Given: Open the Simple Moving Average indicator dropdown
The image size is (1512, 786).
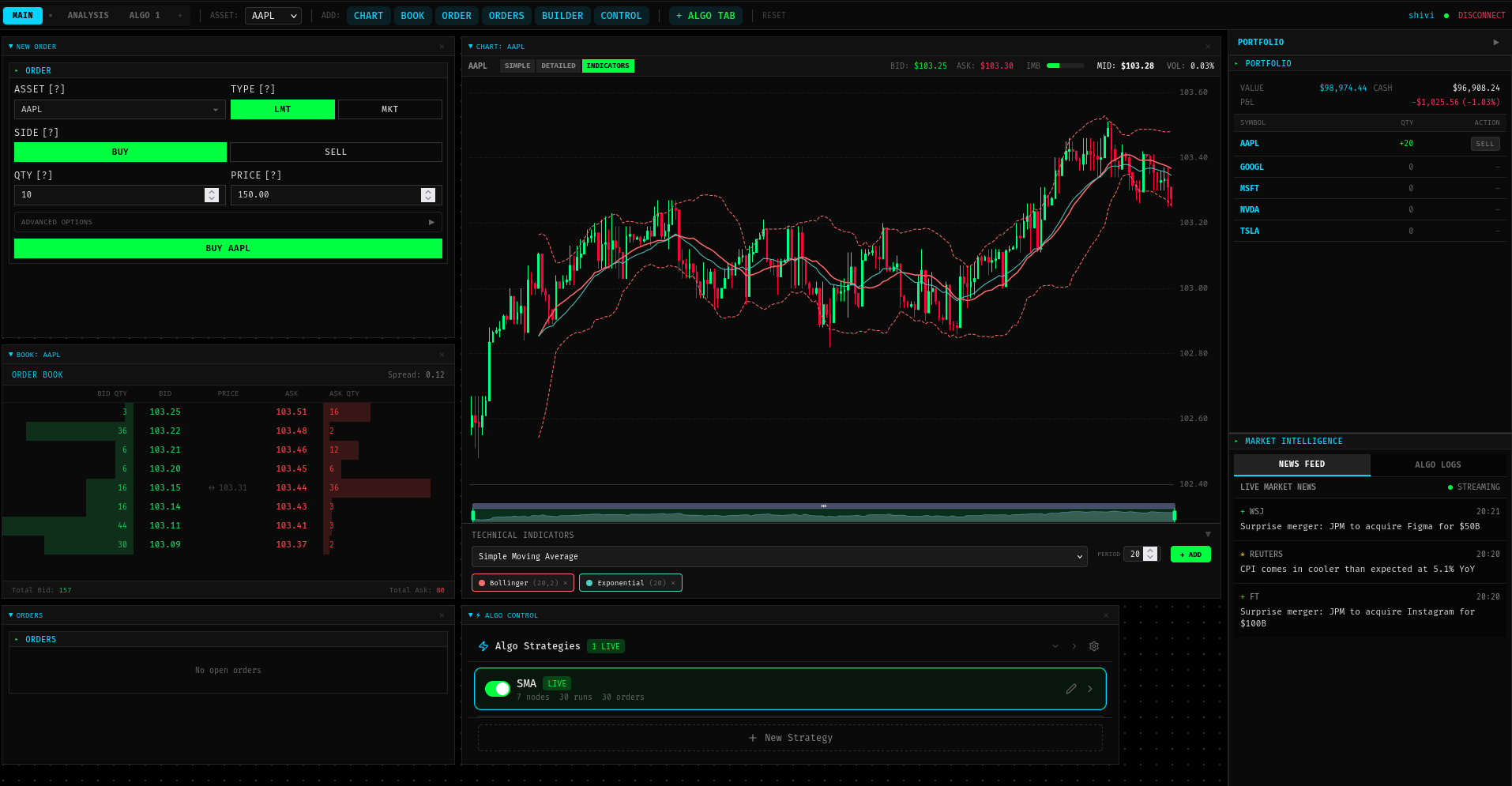Looking at the screenshot, I should [780, 556].
